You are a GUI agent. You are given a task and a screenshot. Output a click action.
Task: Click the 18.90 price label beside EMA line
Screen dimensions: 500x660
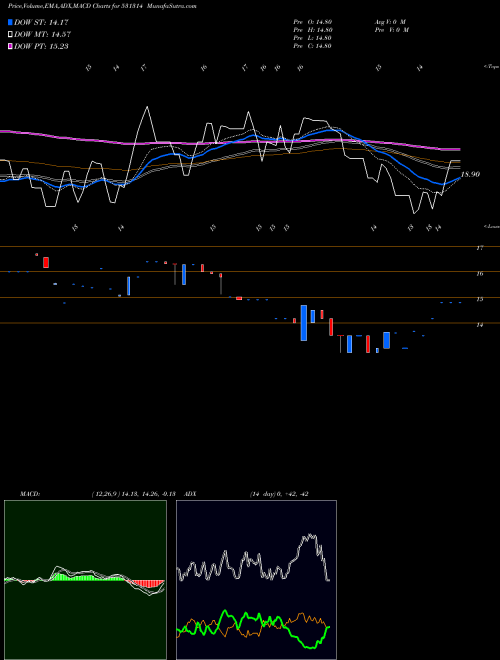pos(470,174)
